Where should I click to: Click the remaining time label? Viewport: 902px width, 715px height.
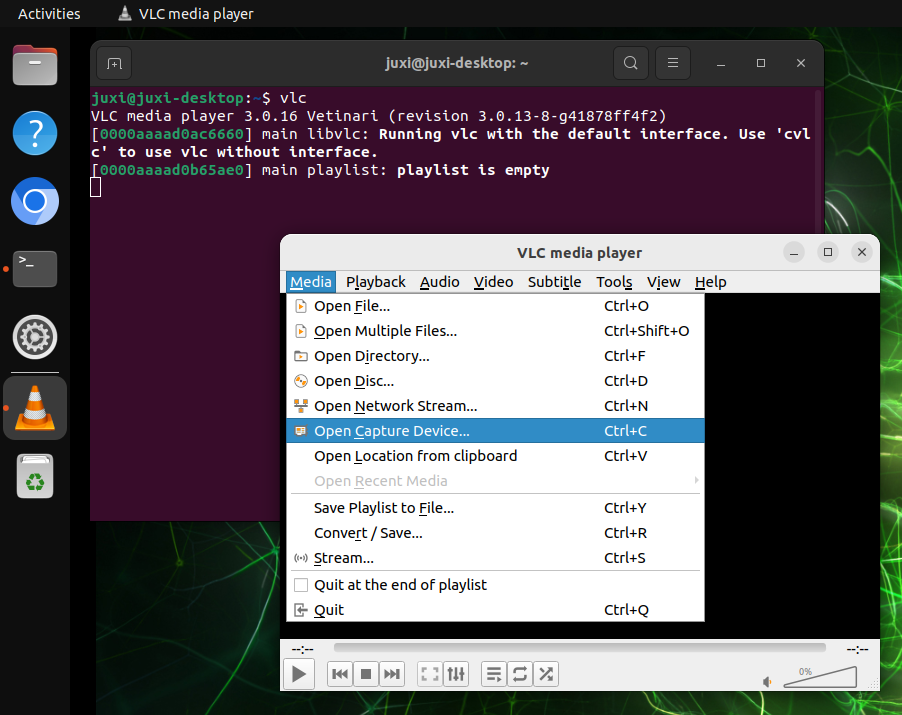pos(857,649)
